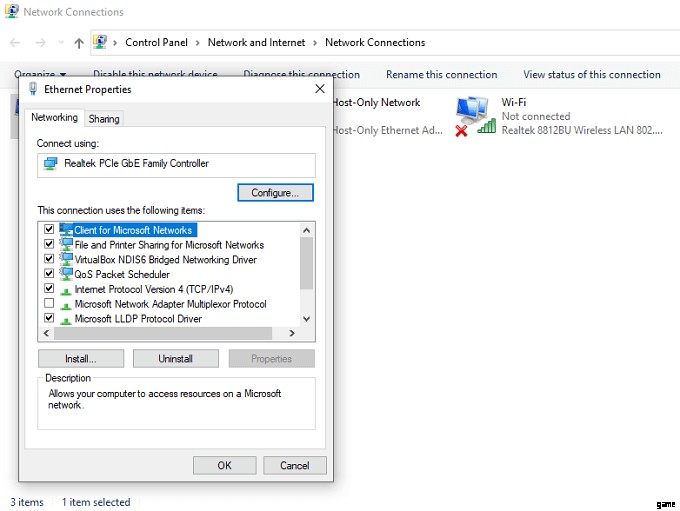Click the Realtek PCIe GbE adapter icon

click(x=50, y=164)
